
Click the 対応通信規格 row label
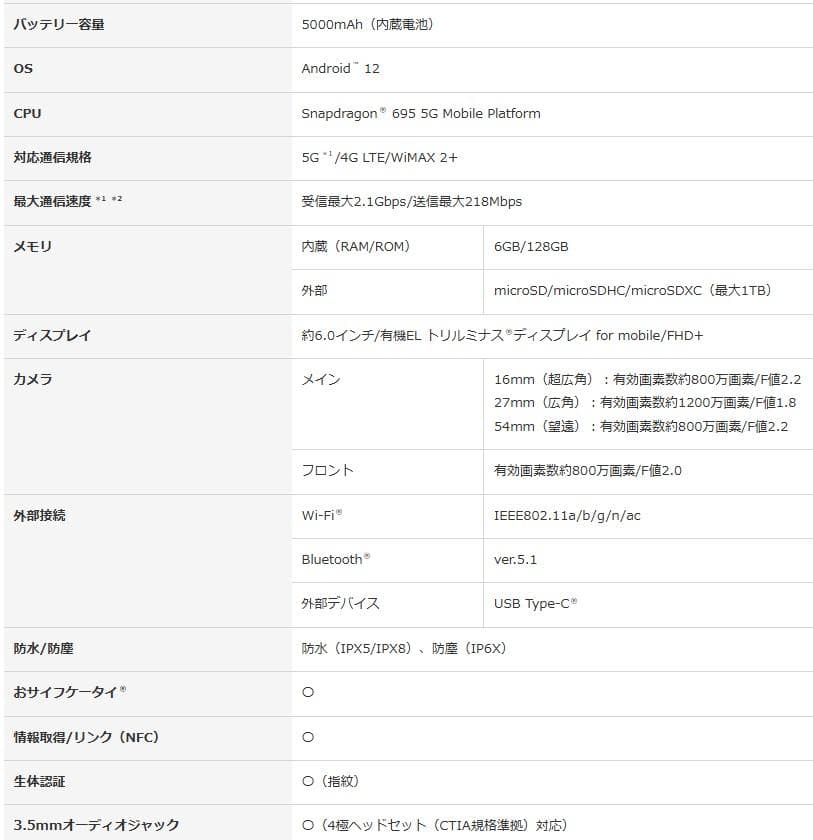(55, 158)
